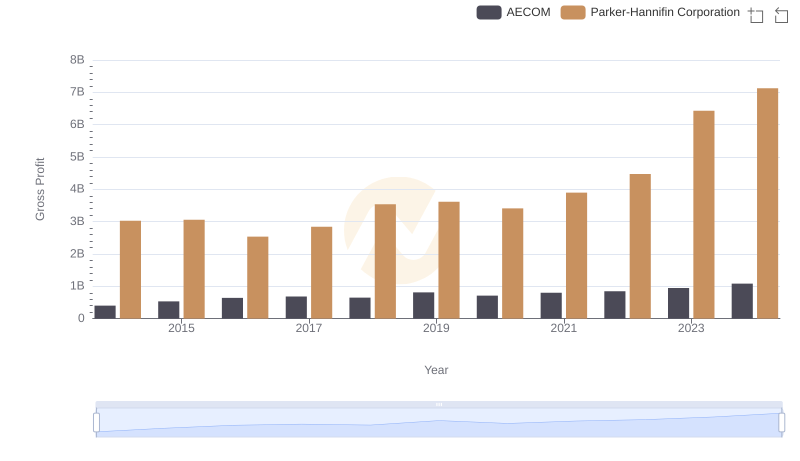This screenshot has height=461, width=800.
Task: Click the 2023 x-axis label
Action: (x=691, y=328)
